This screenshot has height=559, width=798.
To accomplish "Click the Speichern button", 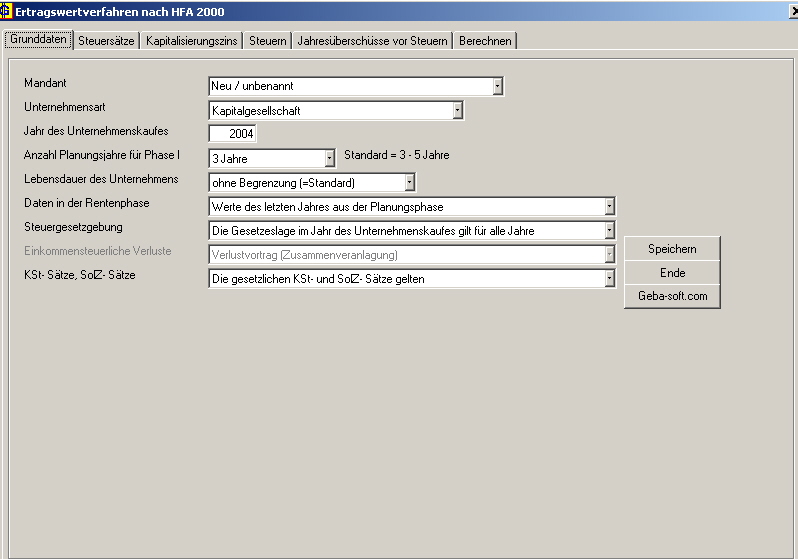I will click(672, 249).
